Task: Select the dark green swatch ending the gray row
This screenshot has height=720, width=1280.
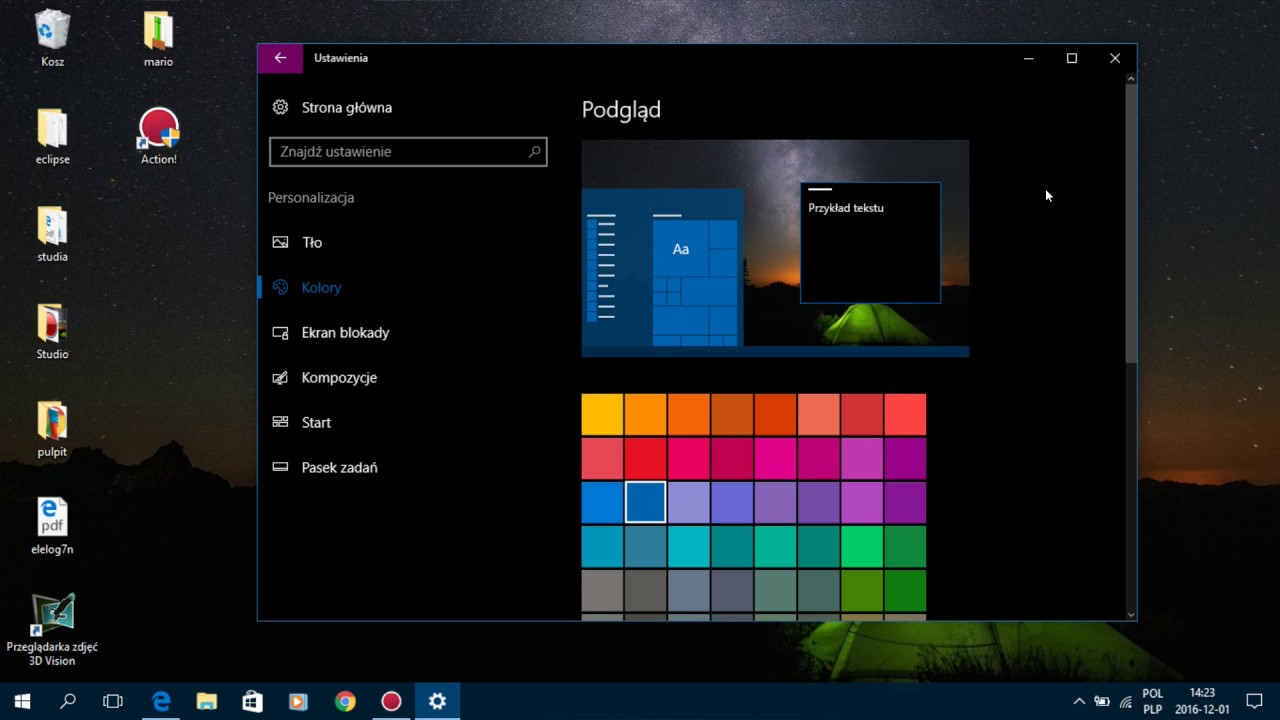Action: coord(905,590)
